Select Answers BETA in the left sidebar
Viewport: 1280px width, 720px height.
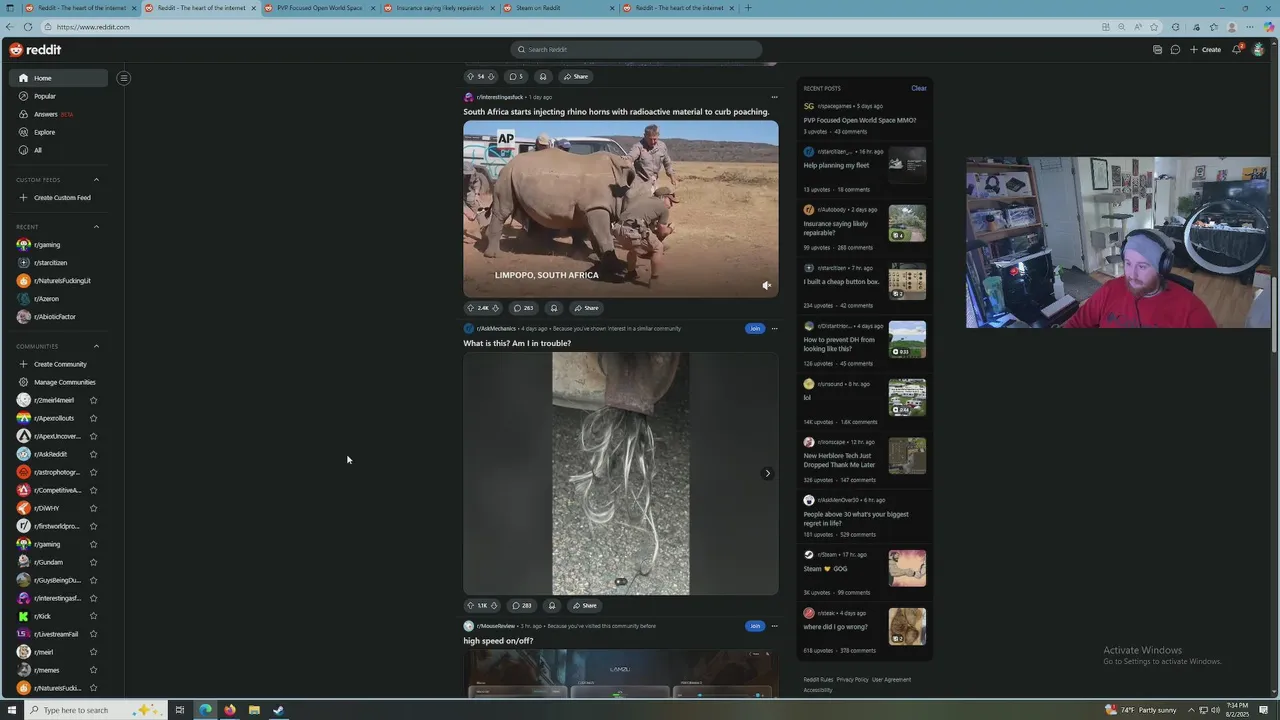pos(59,114)
